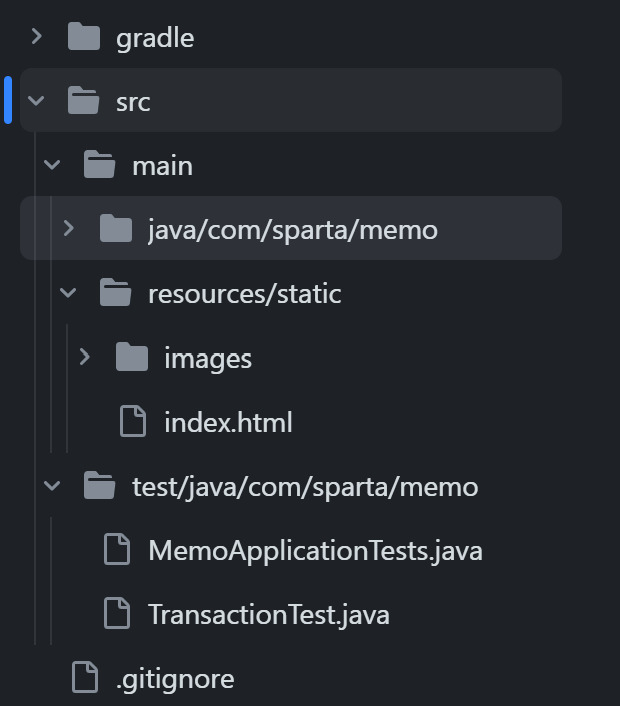Click the gradle folder icon
This screenshot has height=706, width=620.
pos(84,36)
